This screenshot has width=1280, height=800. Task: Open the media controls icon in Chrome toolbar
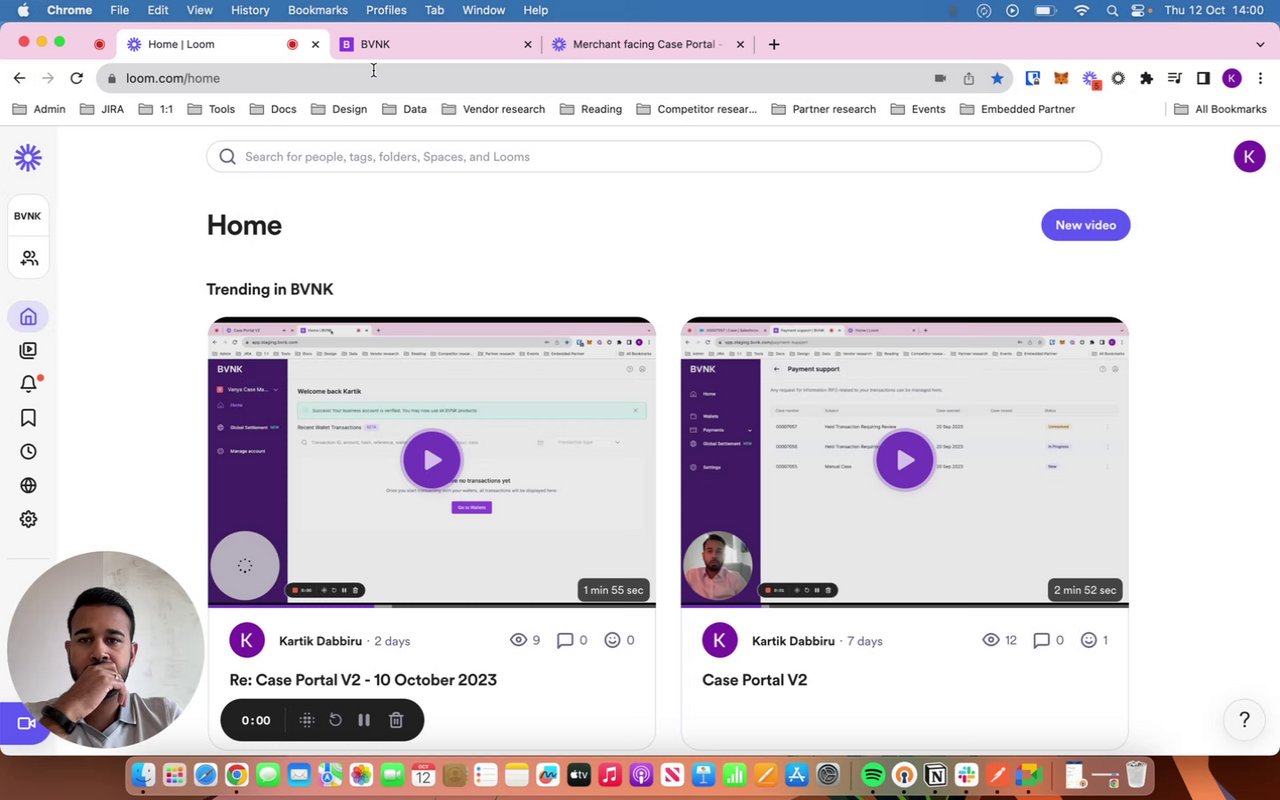(1175, 78)
